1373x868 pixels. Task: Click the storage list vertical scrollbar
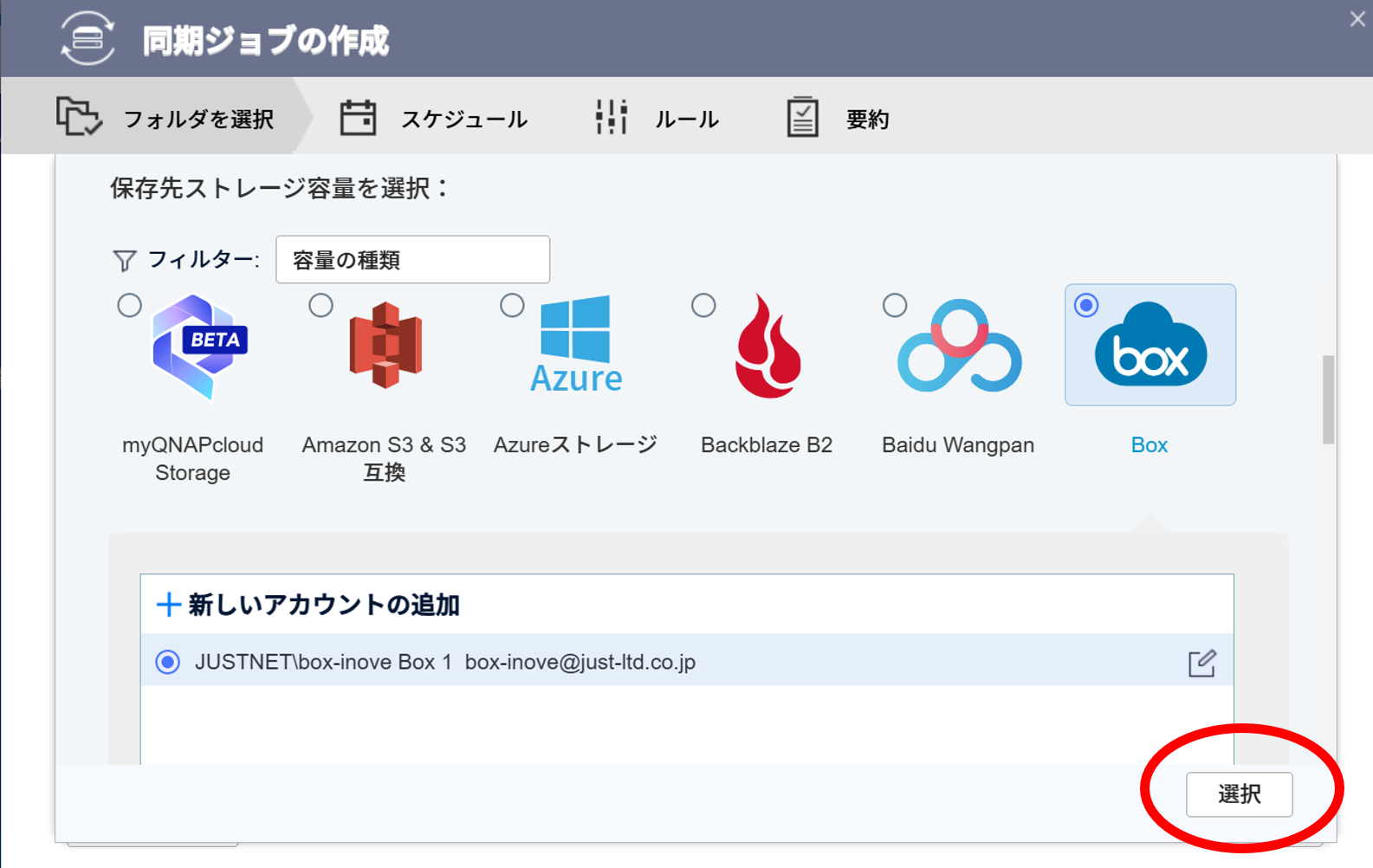tap(1328, 399)
